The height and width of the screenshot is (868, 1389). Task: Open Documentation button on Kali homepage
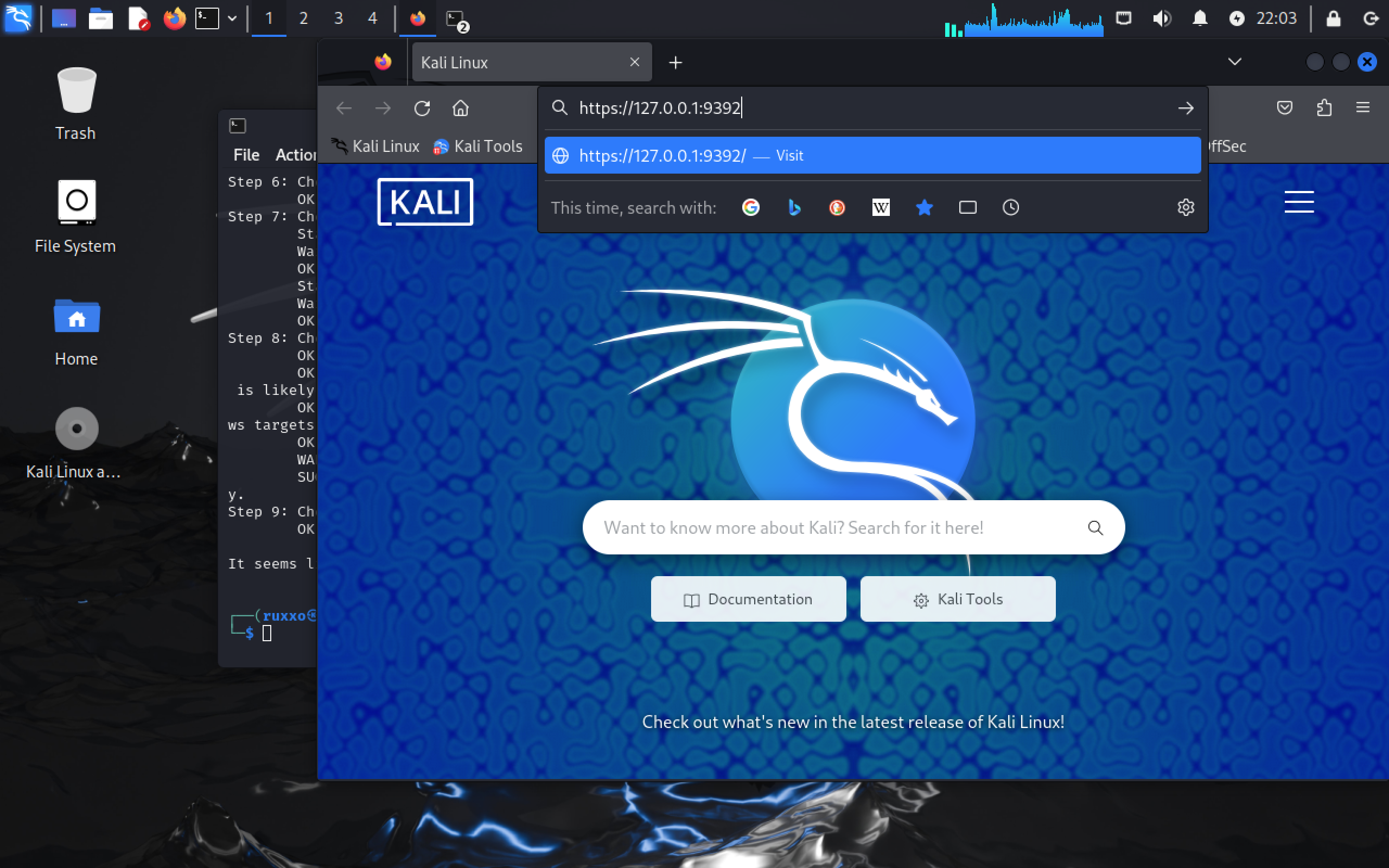[748, 599]
